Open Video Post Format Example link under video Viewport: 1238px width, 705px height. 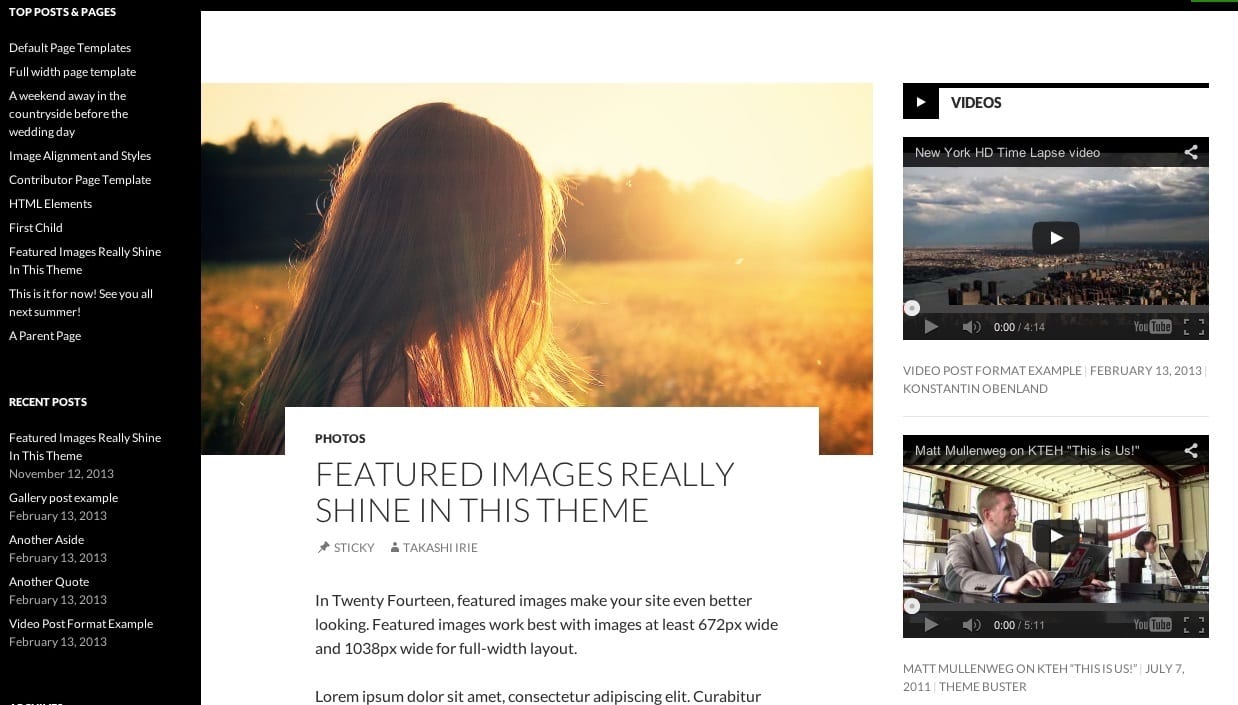tap(992, 370)
